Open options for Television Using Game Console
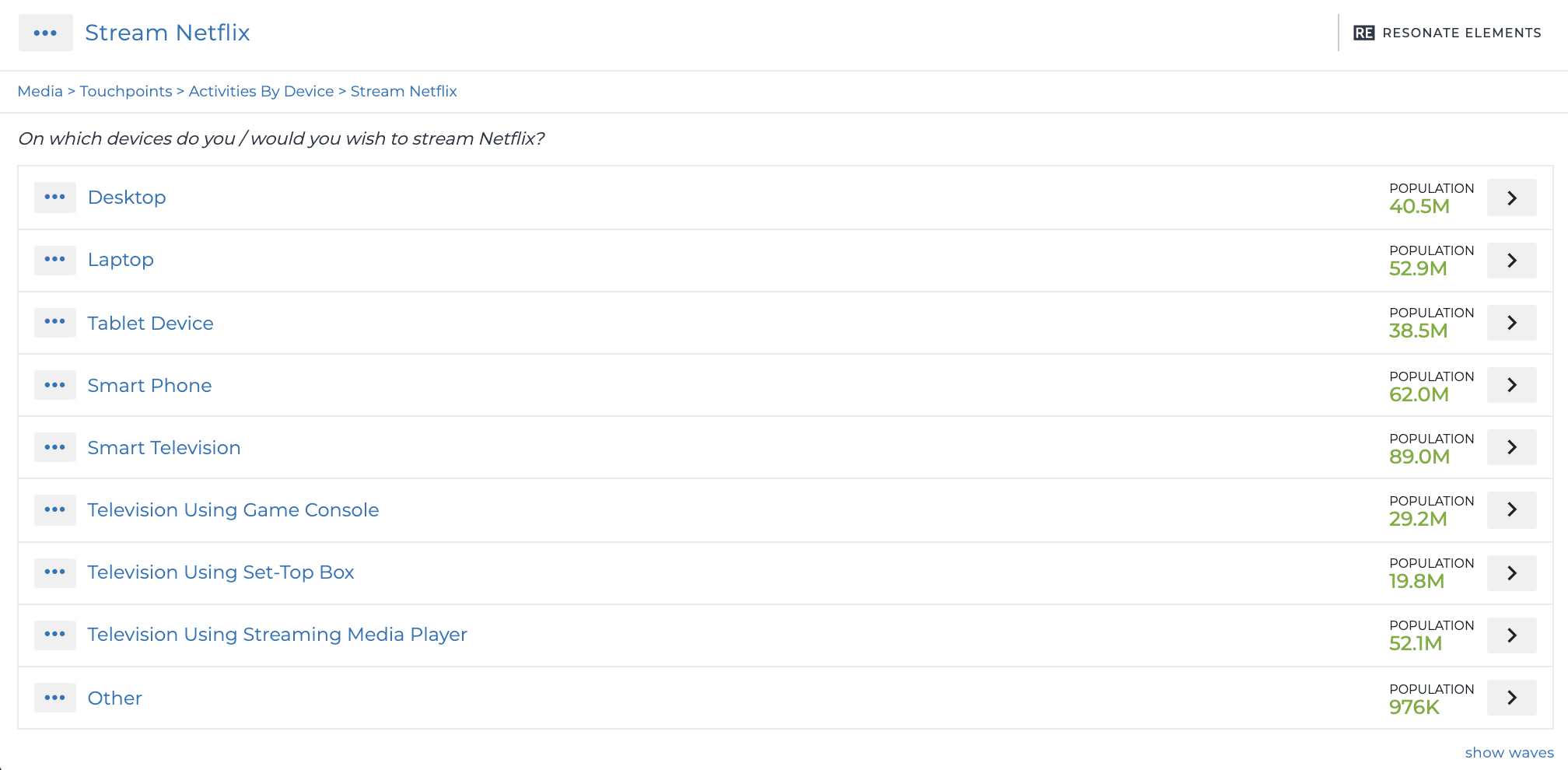Screen dimensions: 1568x770 coord(55,509)
